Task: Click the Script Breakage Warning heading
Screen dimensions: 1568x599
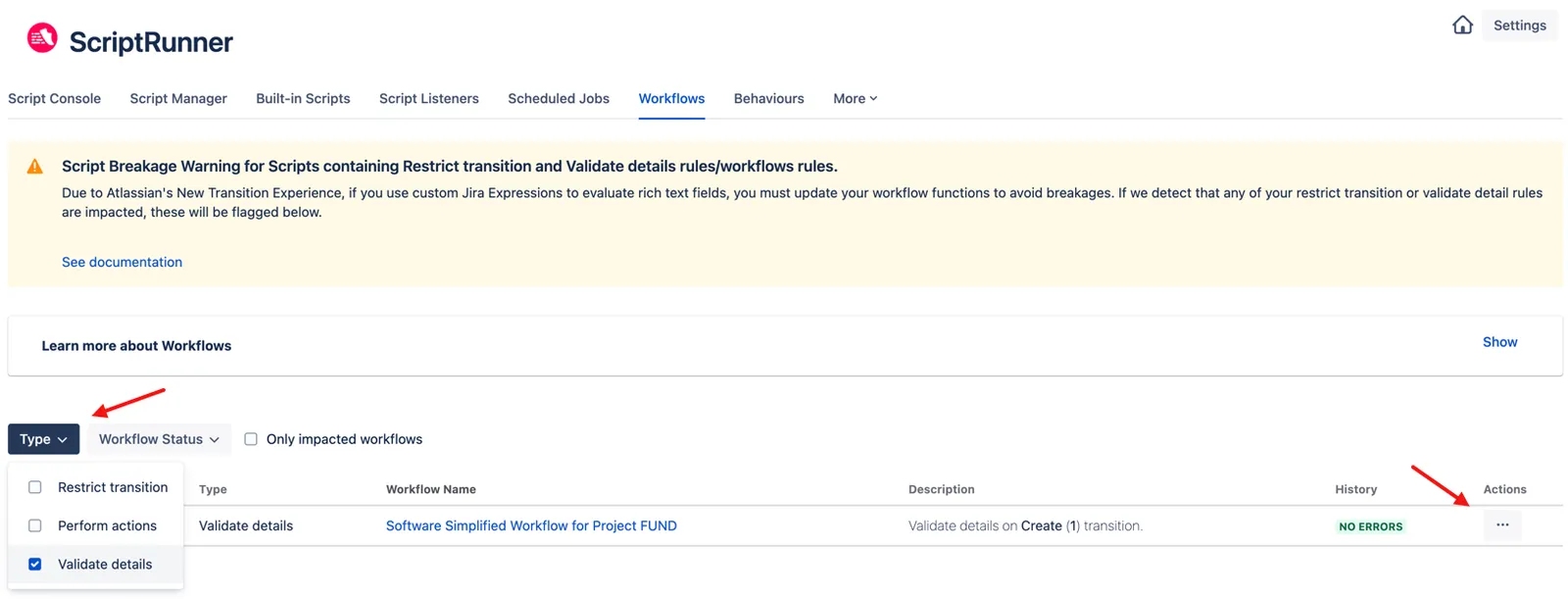Action: click(450, 167)
